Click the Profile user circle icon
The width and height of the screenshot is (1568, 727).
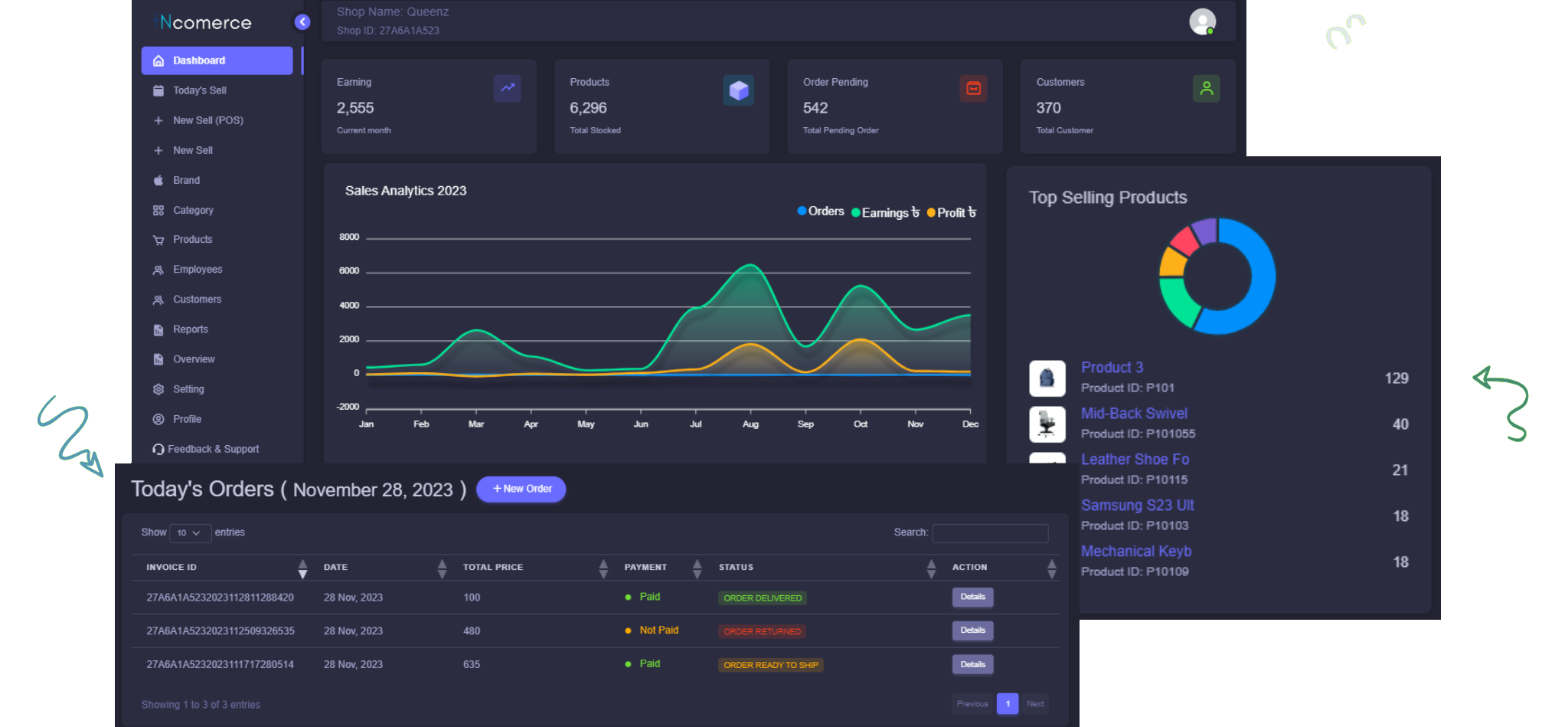(x=158, y=419)
